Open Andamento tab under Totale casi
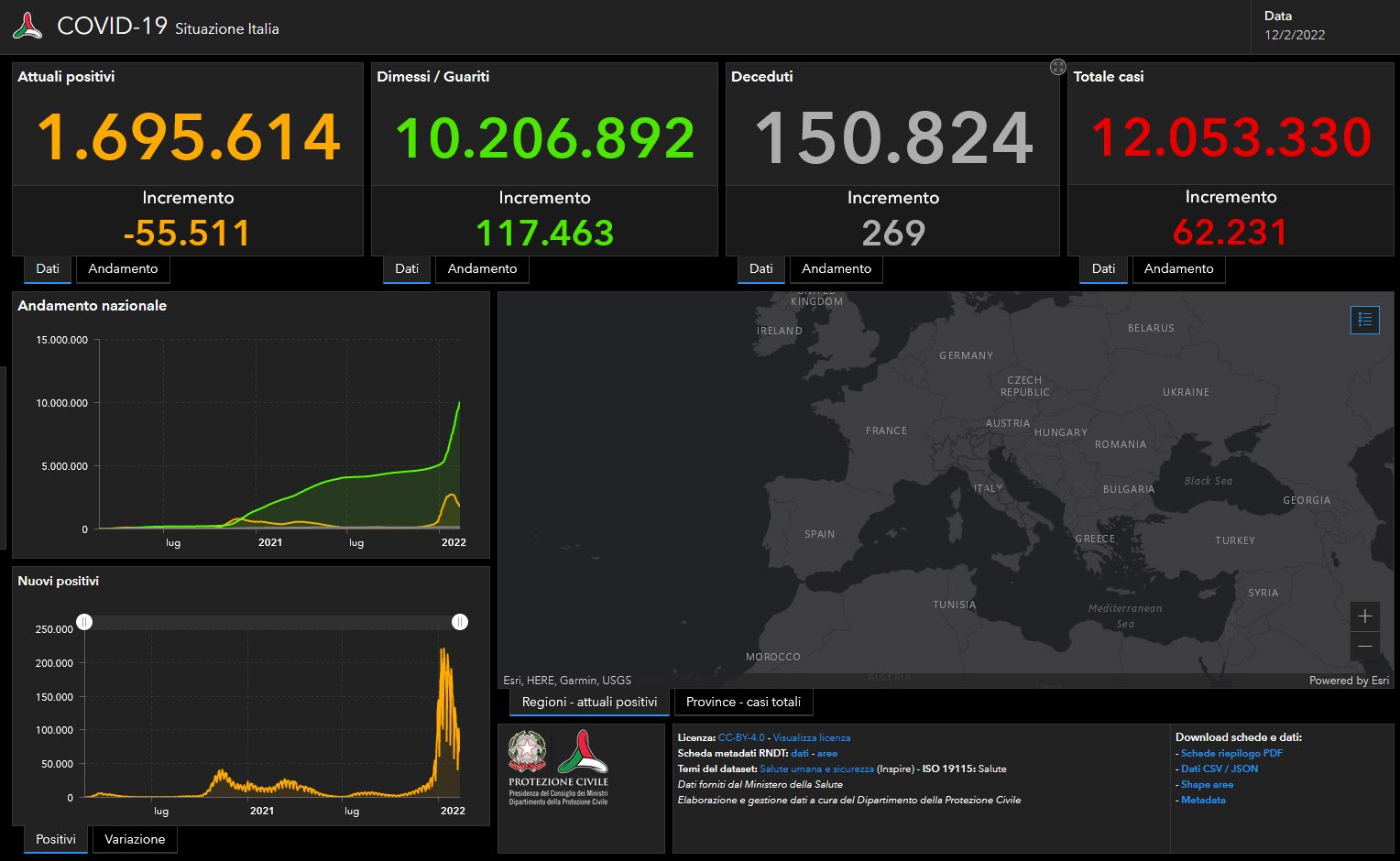1400x861 pixels. tap(1178, 268)
